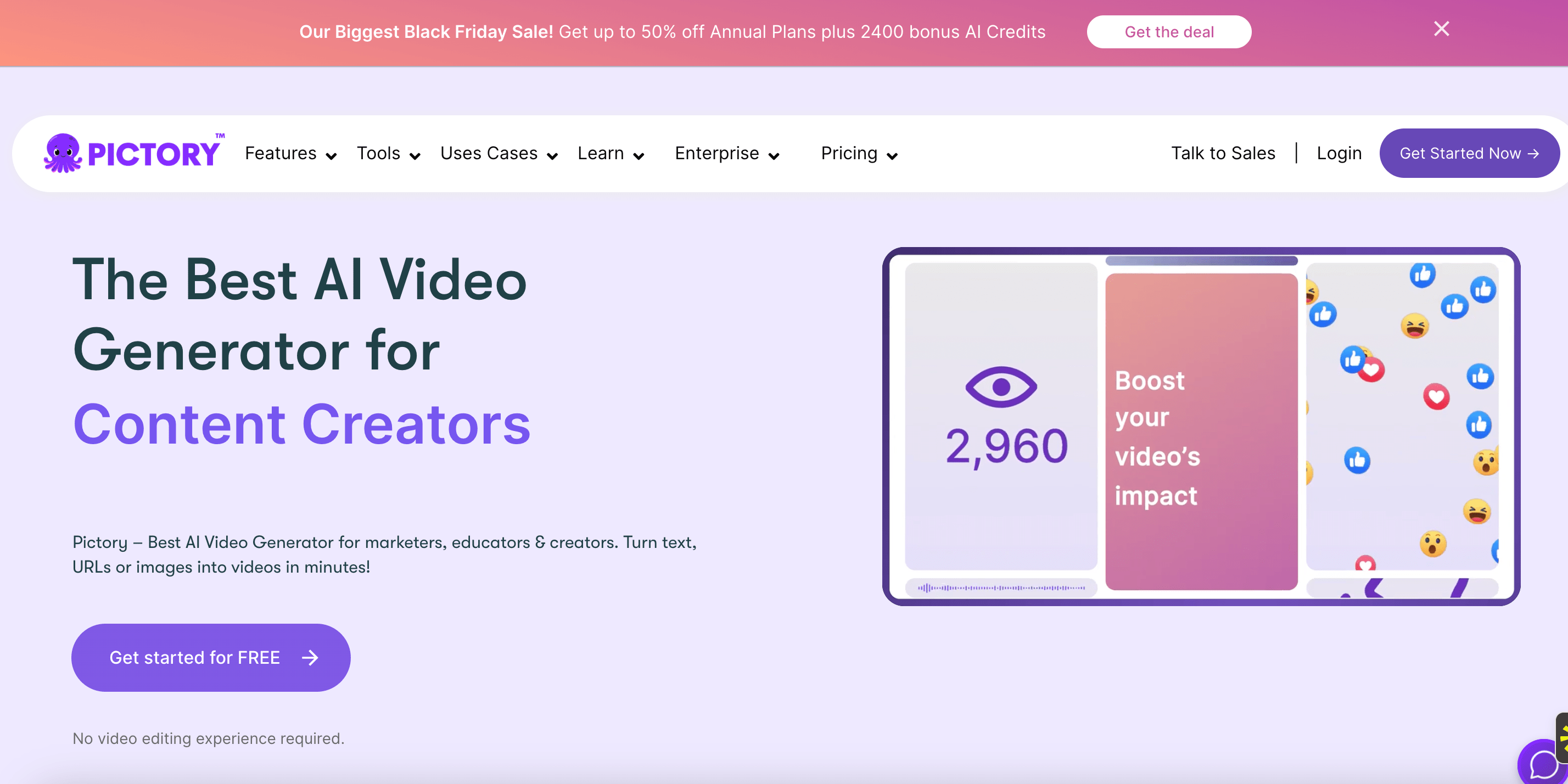Click the red heart reaction emoji
The height and width of the screenshot is (784, 1568).
click(x=1436, y=397)
